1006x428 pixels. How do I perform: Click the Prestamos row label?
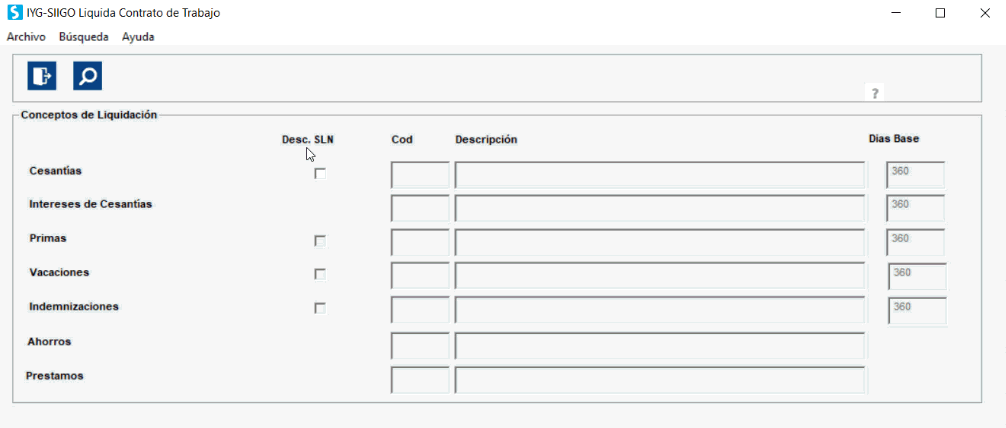(55, 376)
